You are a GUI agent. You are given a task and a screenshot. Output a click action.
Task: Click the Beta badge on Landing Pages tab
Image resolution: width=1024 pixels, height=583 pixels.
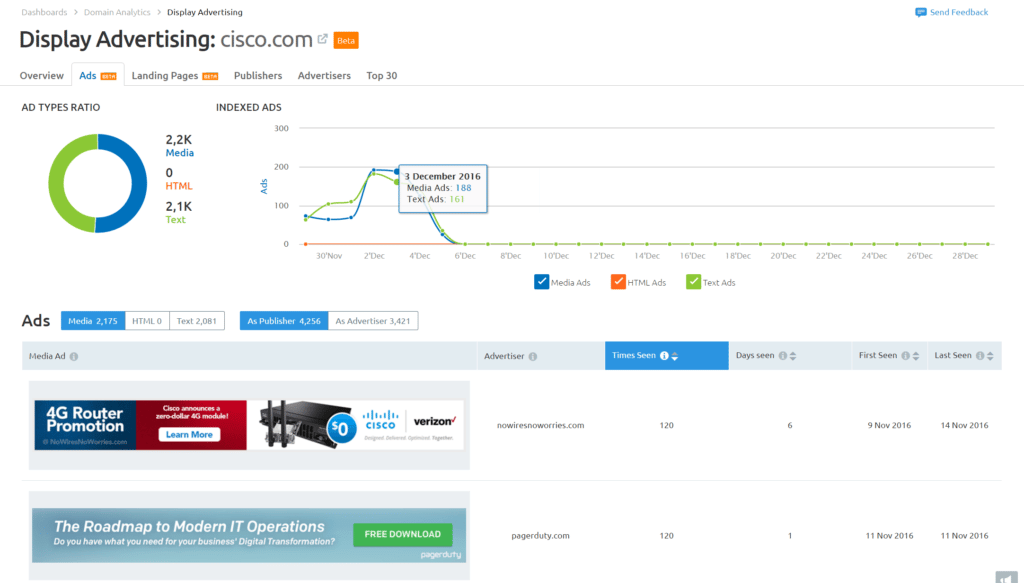pyautogui.click(x=210, y=76)
